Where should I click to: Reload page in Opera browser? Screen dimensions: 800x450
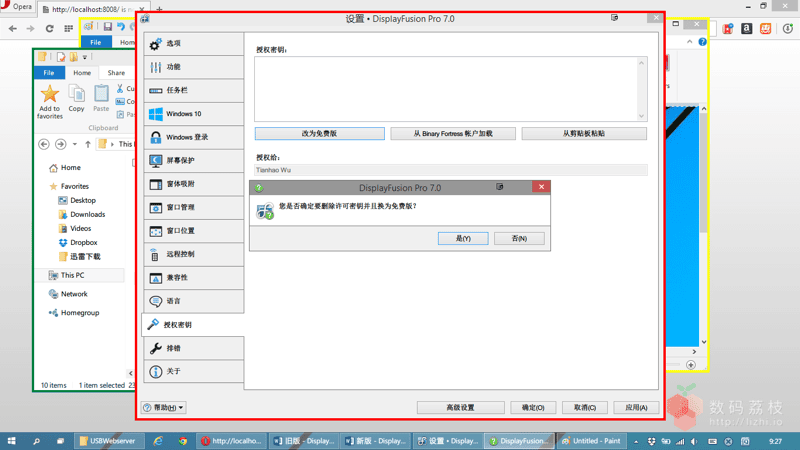point(49,29)
